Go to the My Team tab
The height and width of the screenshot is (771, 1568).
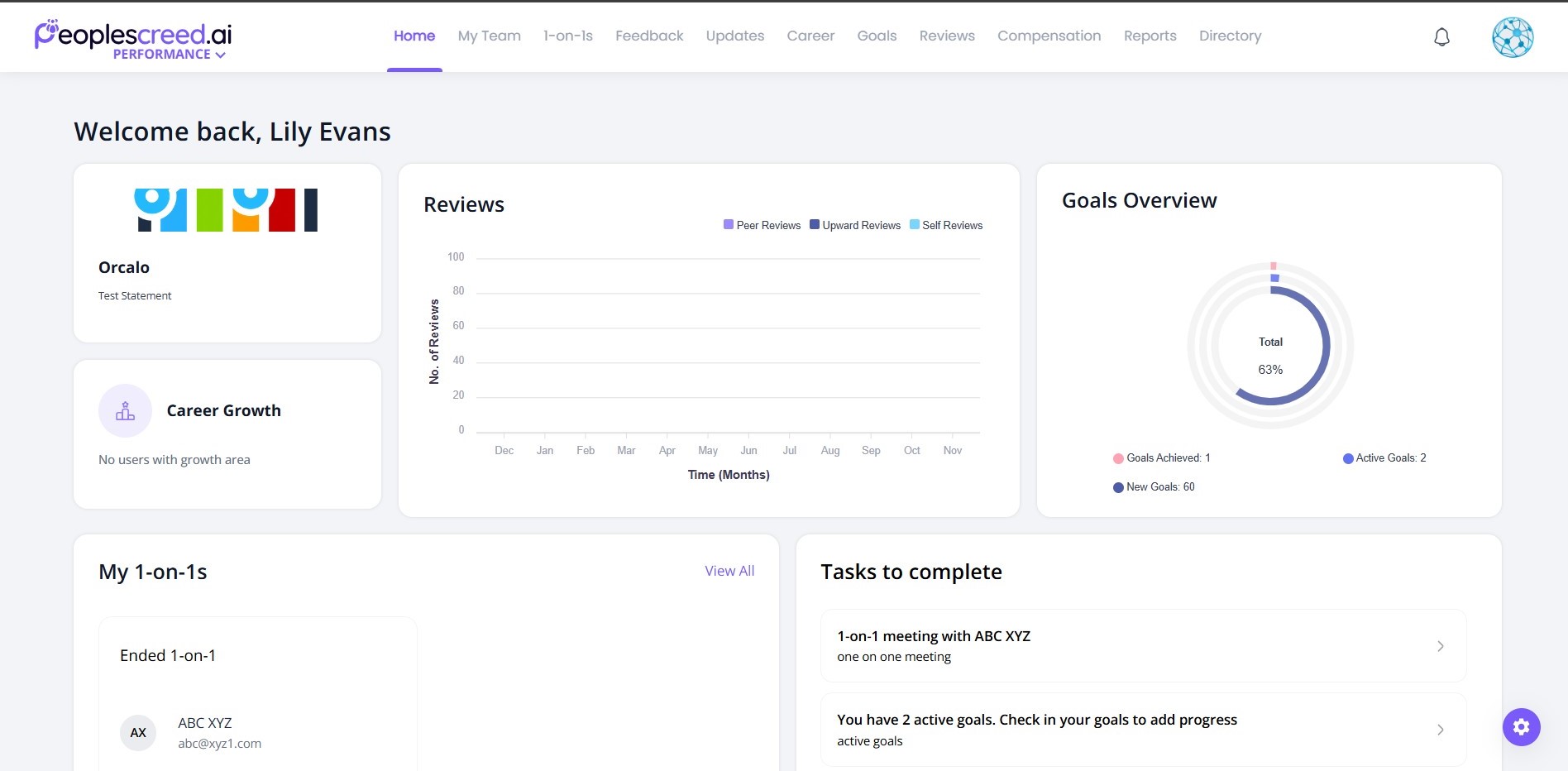click(489, 36)
